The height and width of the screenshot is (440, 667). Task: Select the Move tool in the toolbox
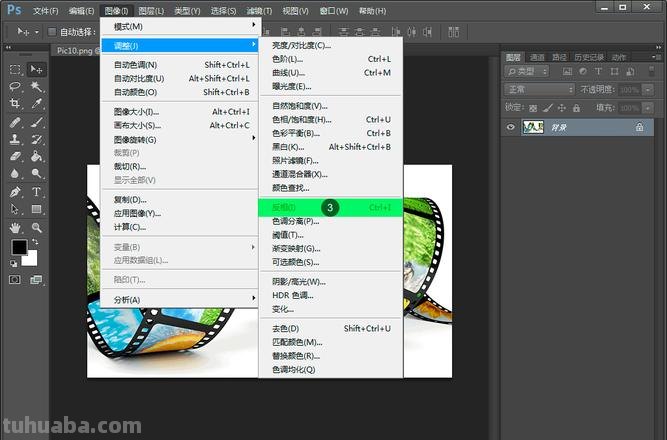coord(37,69)
